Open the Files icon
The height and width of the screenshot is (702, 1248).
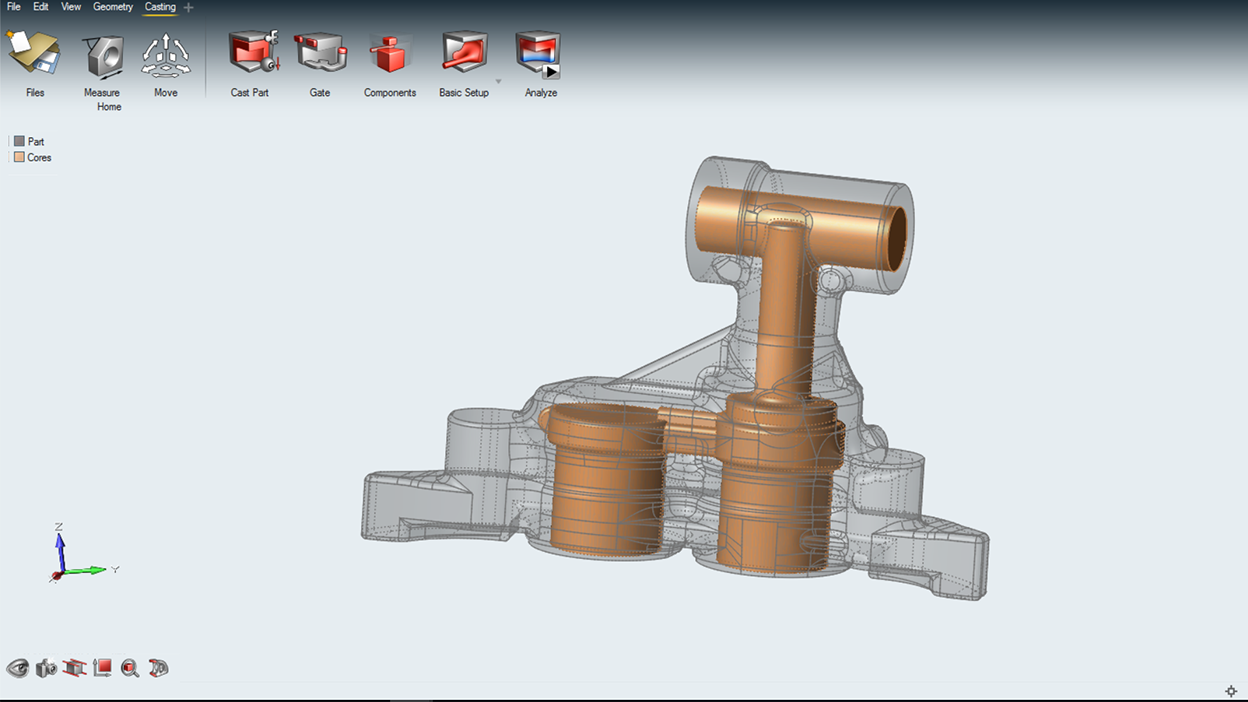click(x=34, y=55)
